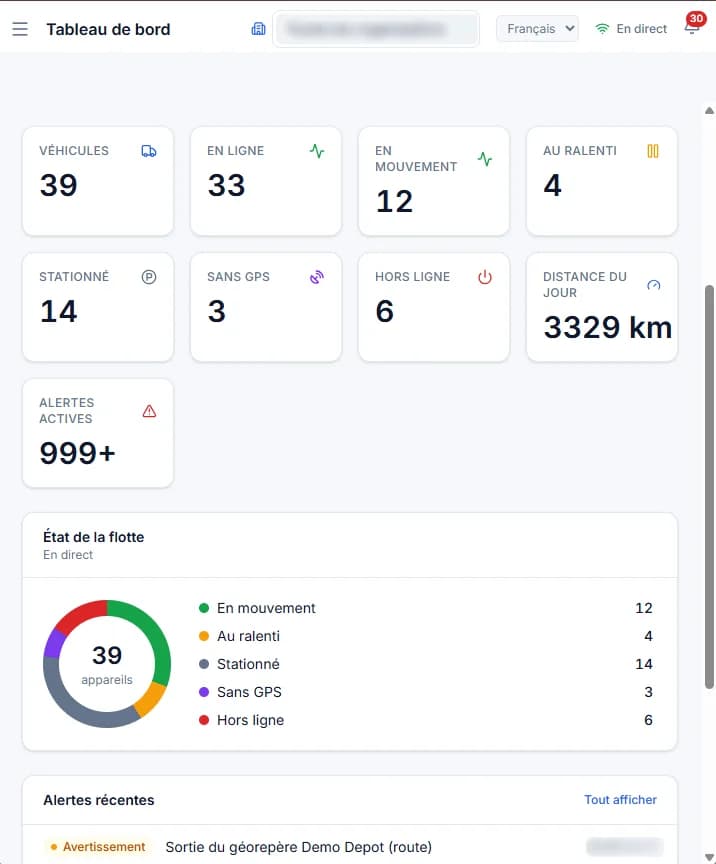Click the scrollbar up arrow
The image size is (716, 864).
[709, 111]
